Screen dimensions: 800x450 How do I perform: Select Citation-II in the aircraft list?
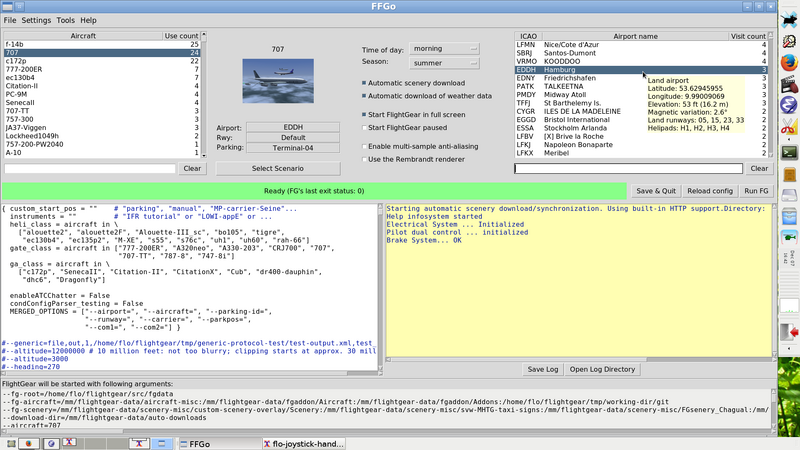click(x=102, y=86)
